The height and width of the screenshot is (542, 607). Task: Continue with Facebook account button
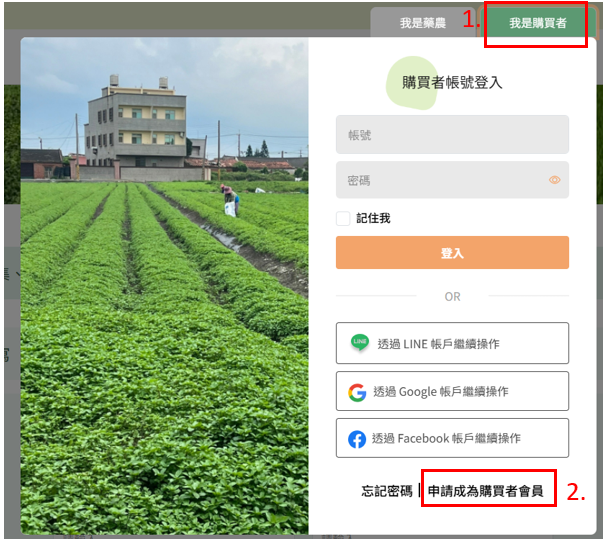point(452,439)
